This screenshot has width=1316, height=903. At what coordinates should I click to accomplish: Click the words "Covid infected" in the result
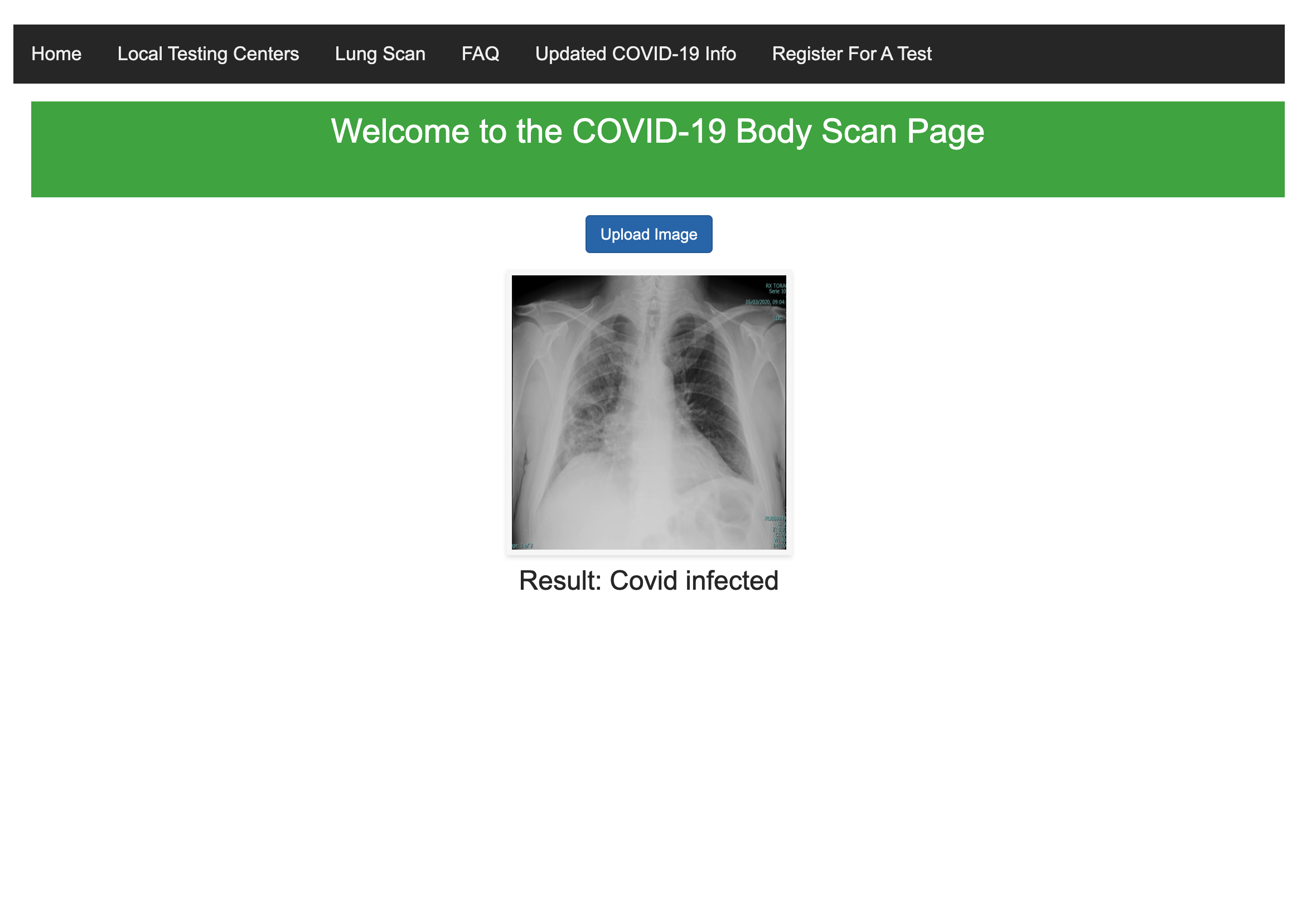coord(693,580)
